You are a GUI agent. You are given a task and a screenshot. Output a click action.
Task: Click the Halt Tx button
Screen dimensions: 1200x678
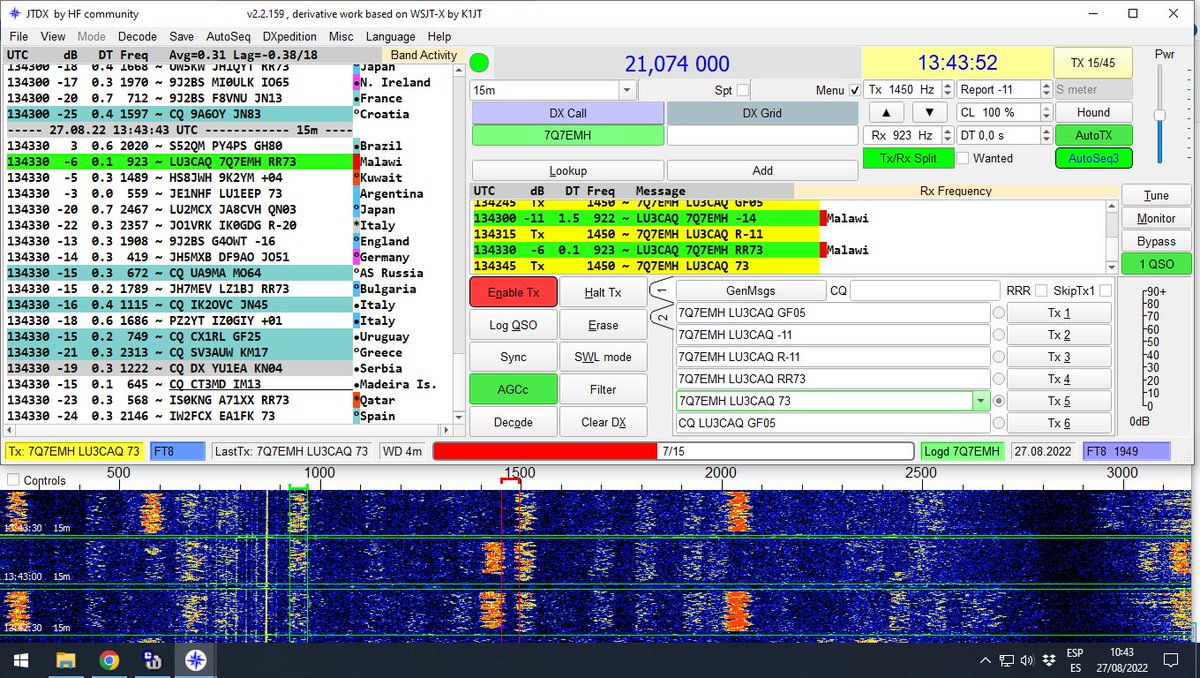603,292
